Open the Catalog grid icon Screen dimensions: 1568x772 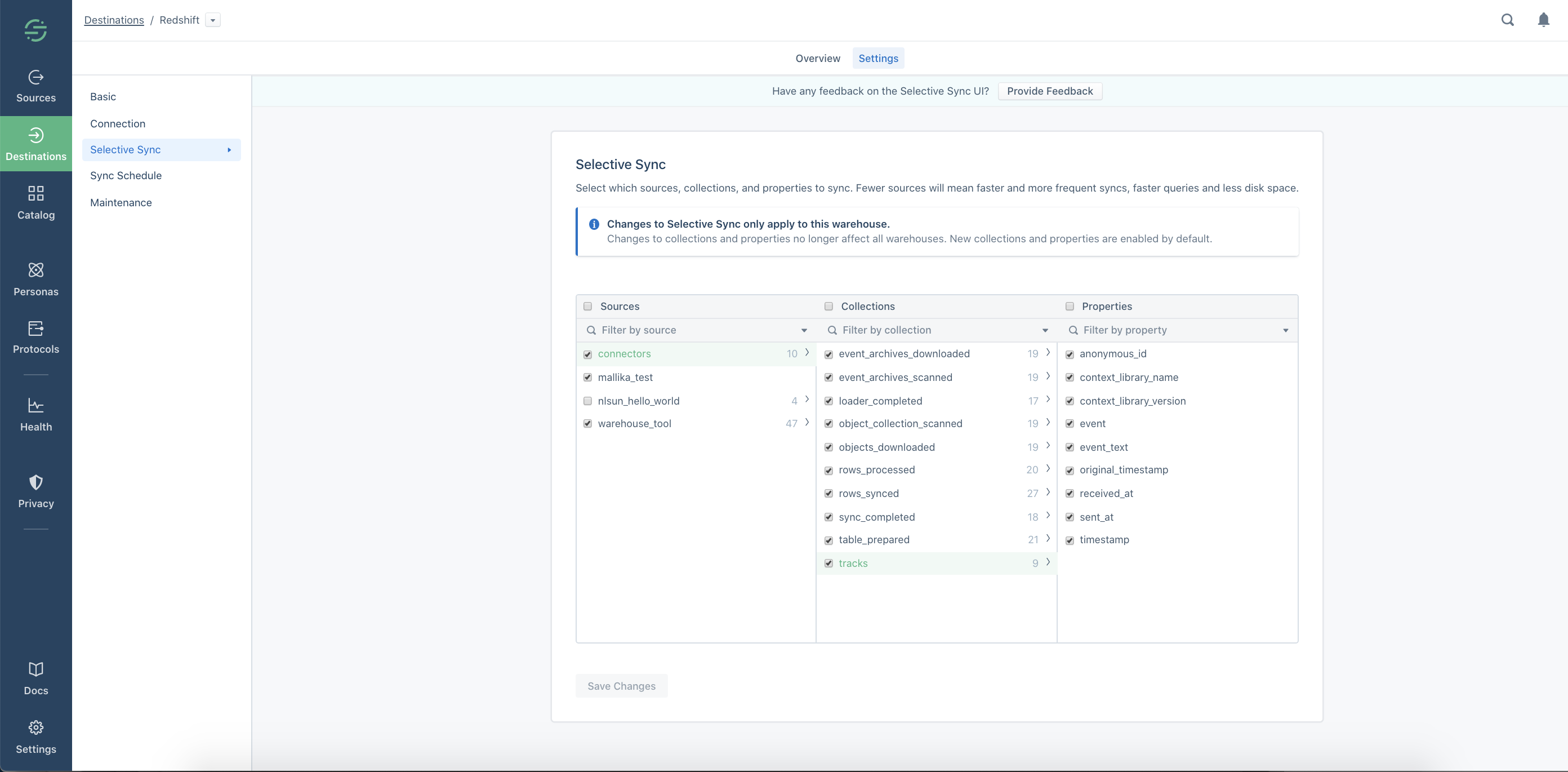[36, 194]
